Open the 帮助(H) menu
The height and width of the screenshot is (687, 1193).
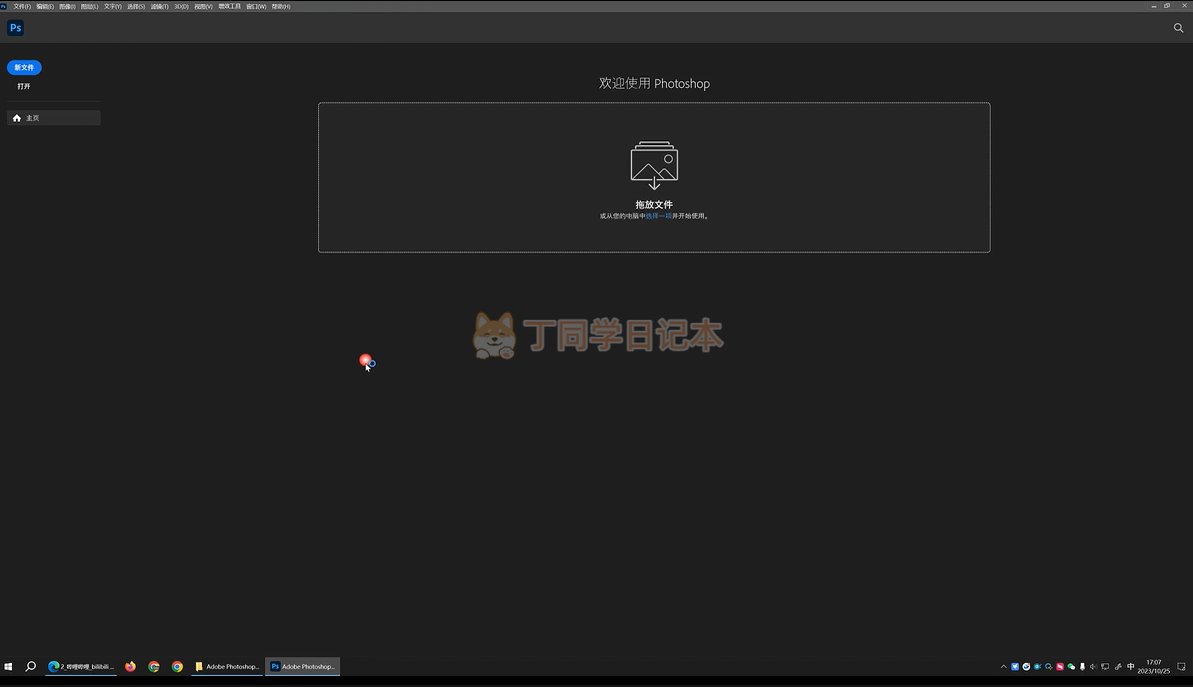click(x=281, y=6)
